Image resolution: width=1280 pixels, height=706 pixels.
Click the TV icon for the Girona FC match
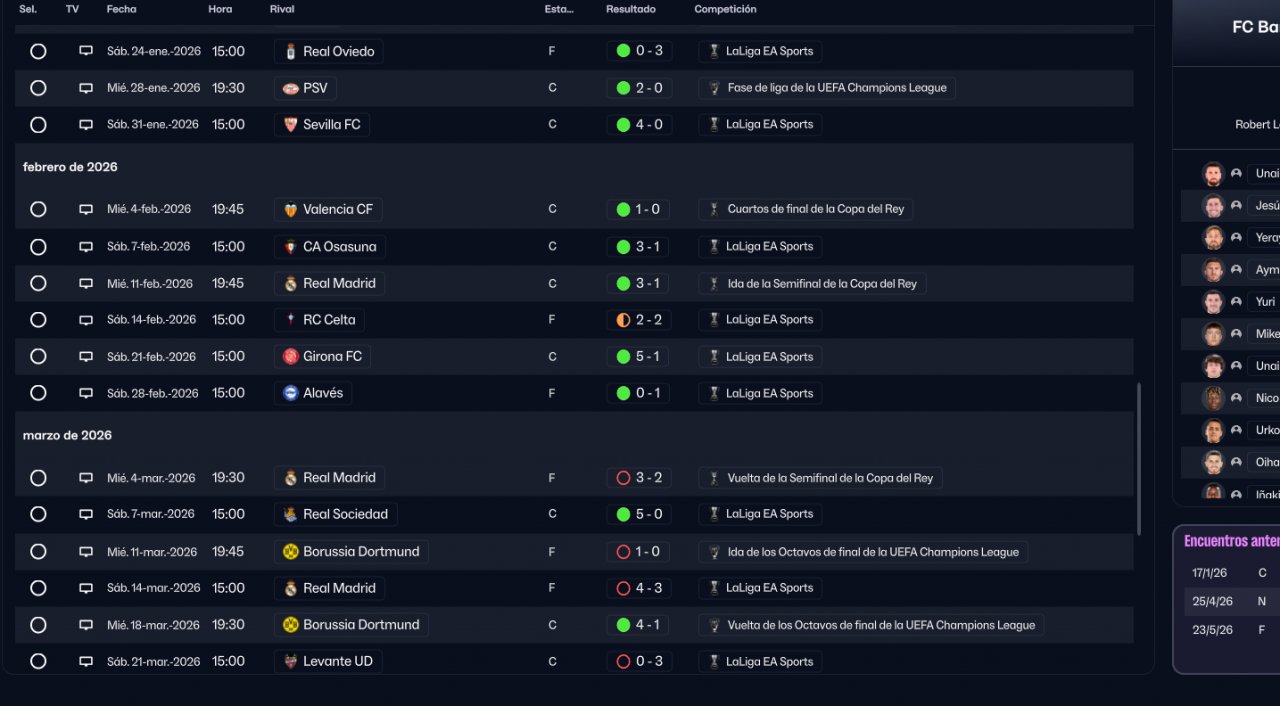(86, 356)
